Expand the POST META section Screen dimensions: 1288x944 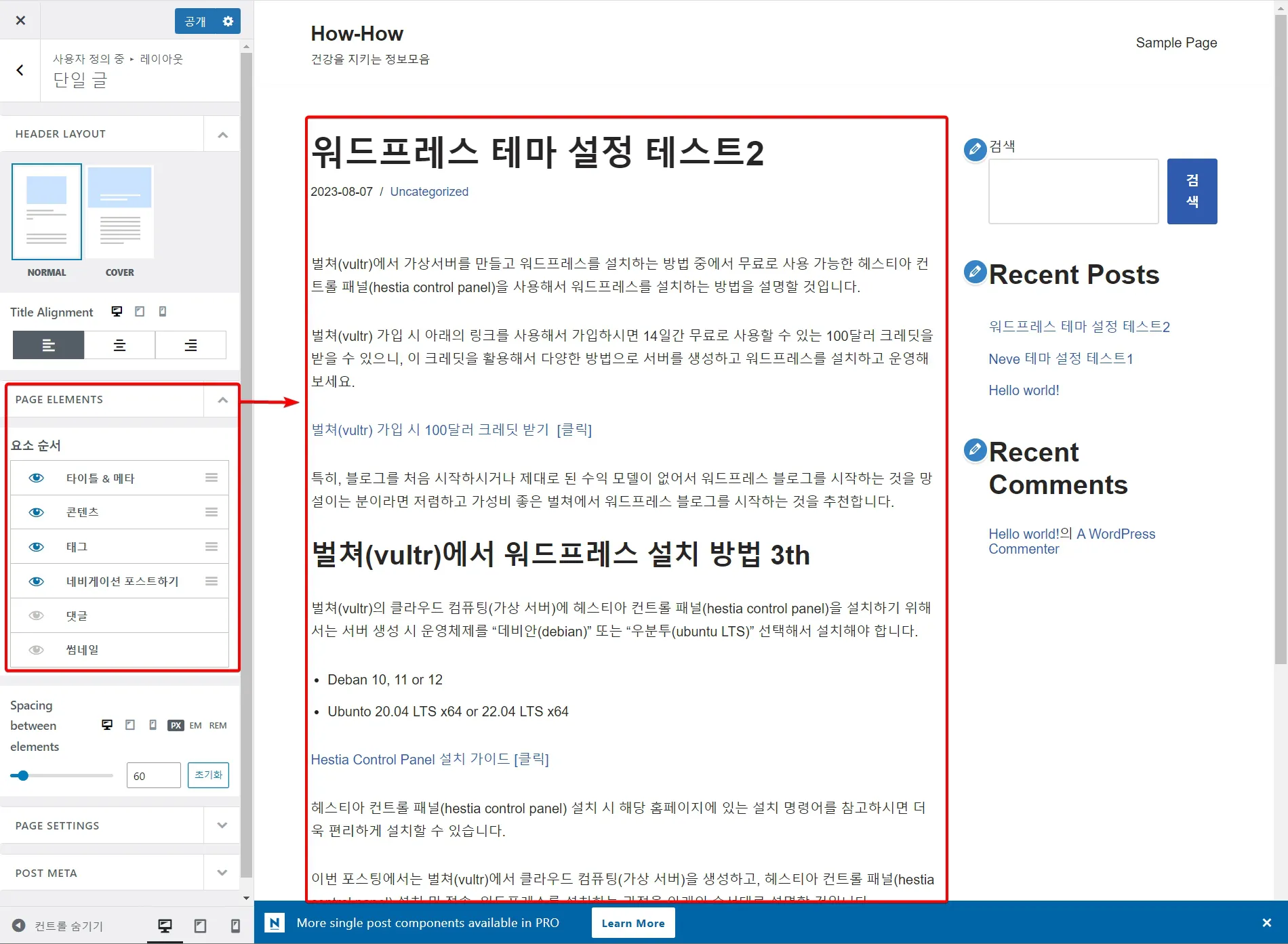(222, 873)
